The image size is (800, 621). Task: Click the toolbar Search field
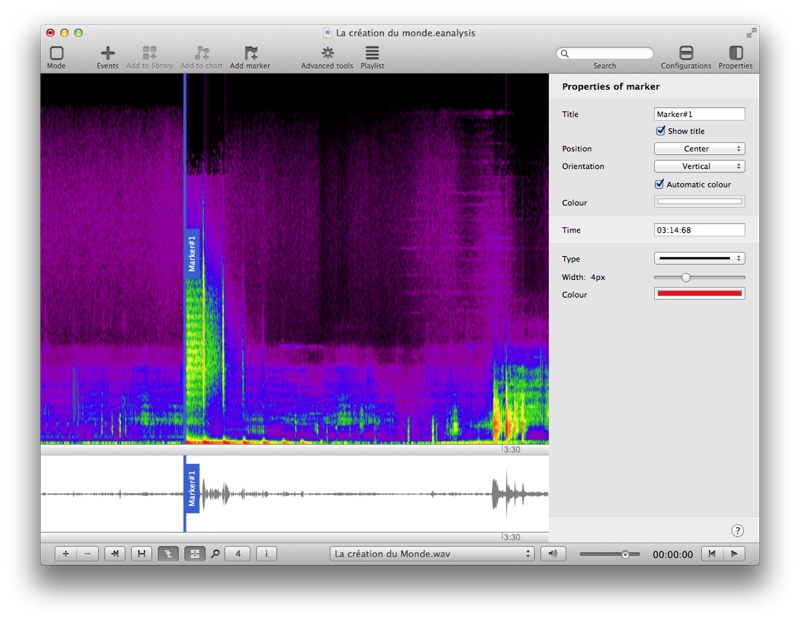tap(605, 53)
